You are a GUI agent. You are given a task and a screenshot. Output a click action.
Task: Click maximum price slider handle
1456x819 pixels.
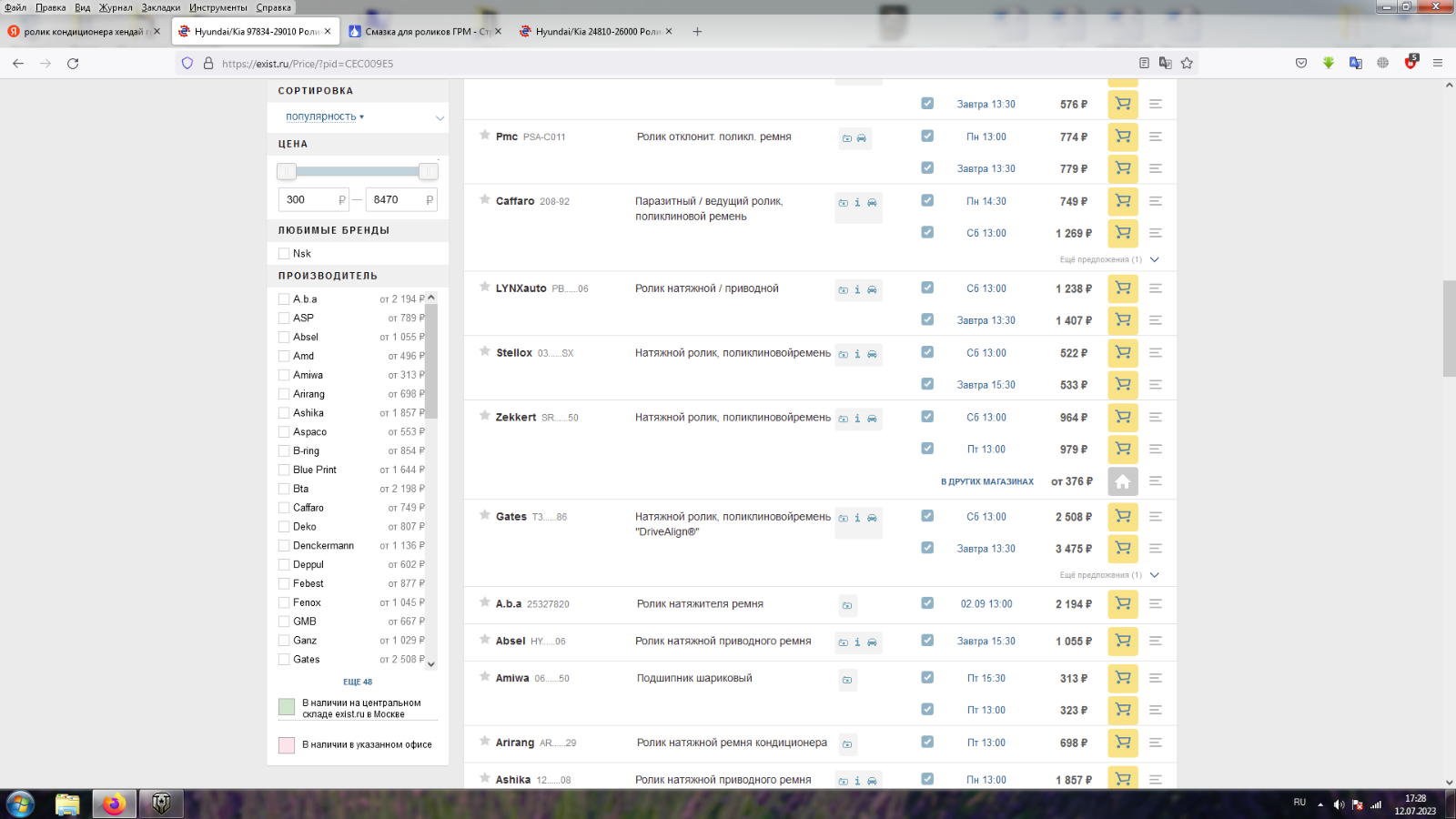pyautogui.click(x=428, y=171)
